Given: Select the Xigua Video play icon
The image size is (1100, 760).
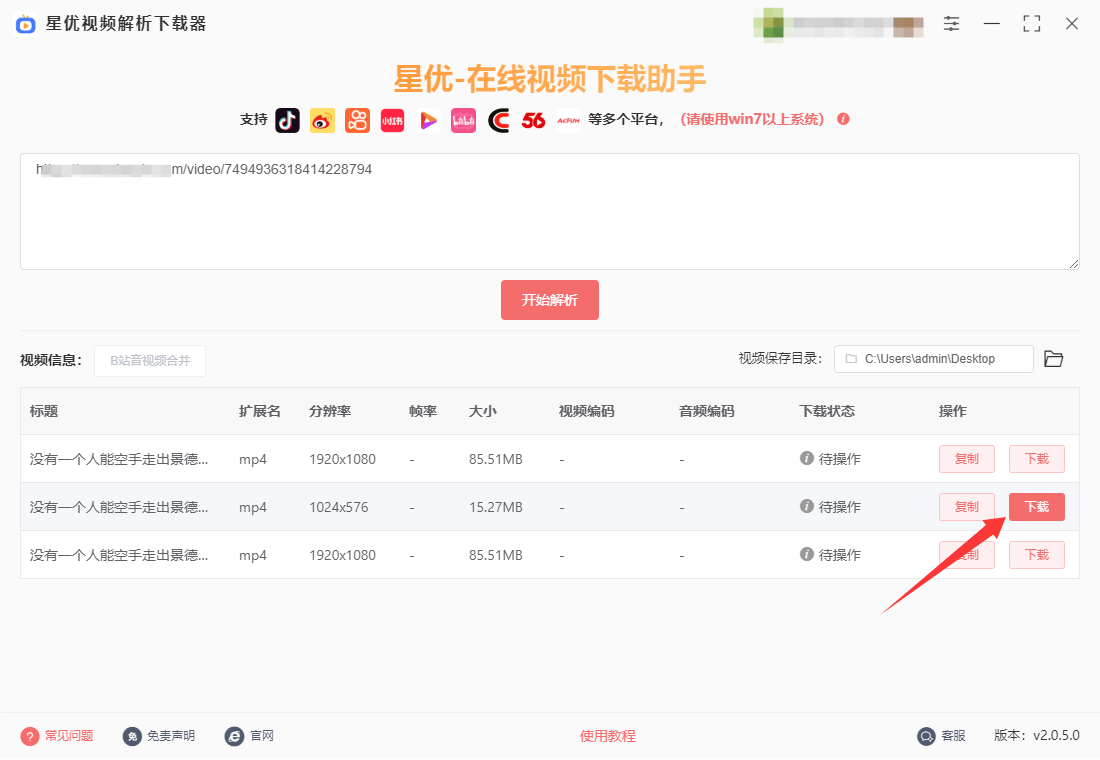Looking at the screenshot, I should [428, 120].
